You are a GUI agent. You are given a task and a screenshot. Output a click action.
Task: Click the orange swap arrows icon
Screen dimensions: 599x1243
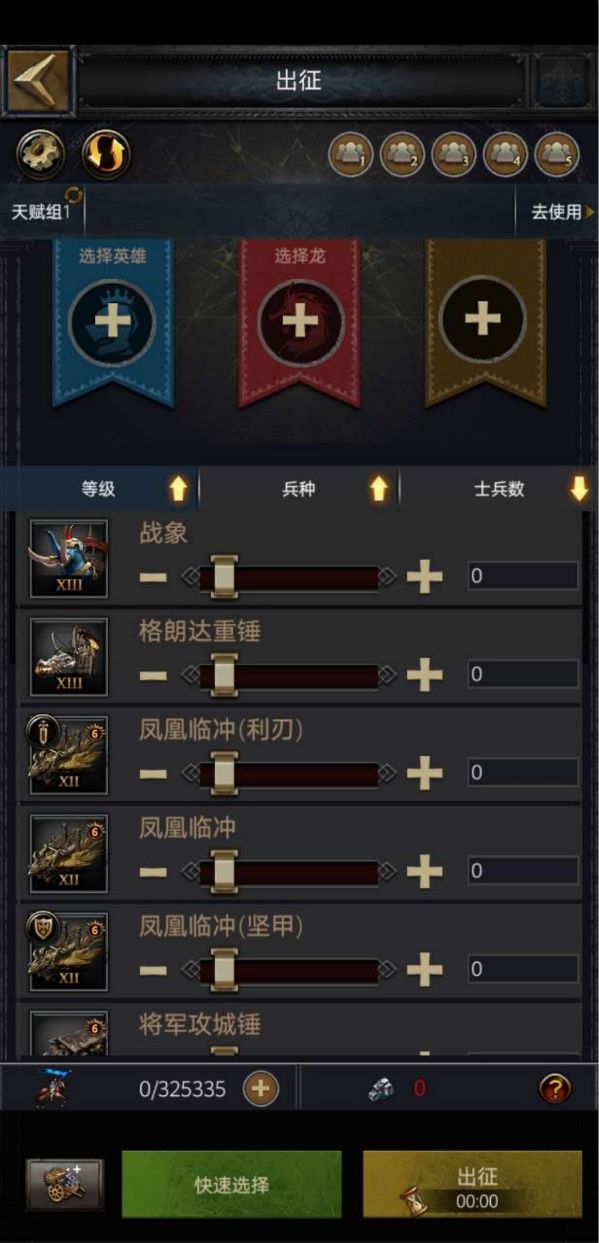[x=106, y=155]
